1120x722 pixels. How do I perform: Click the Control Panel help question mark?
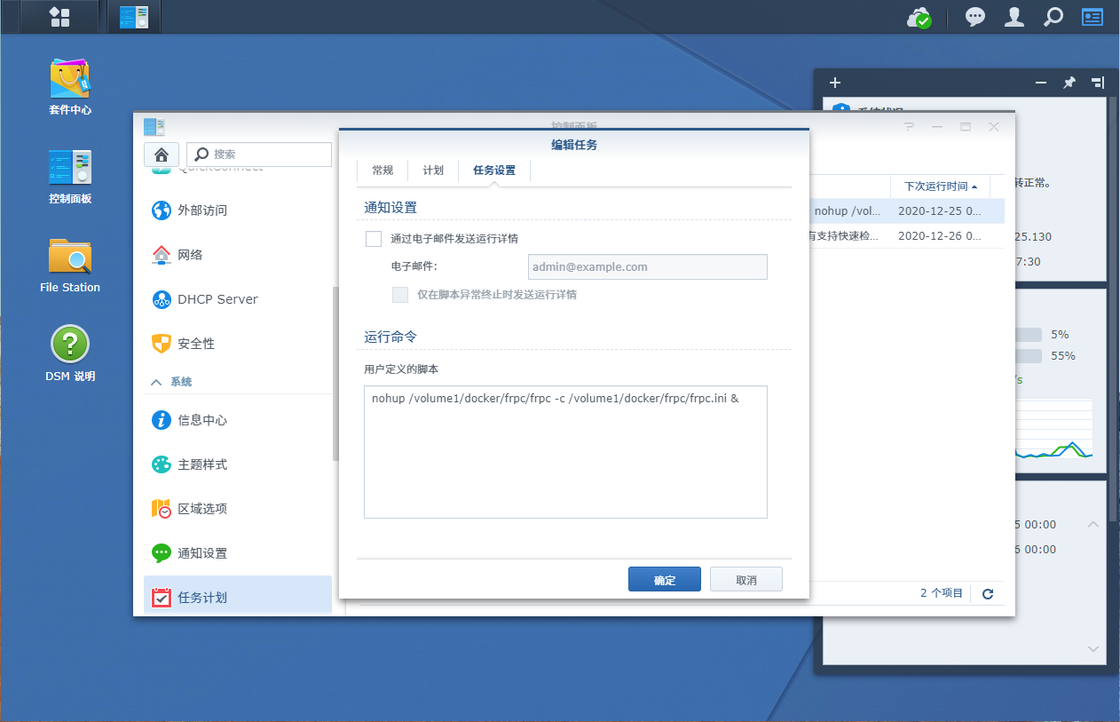(x=909, y=126)
